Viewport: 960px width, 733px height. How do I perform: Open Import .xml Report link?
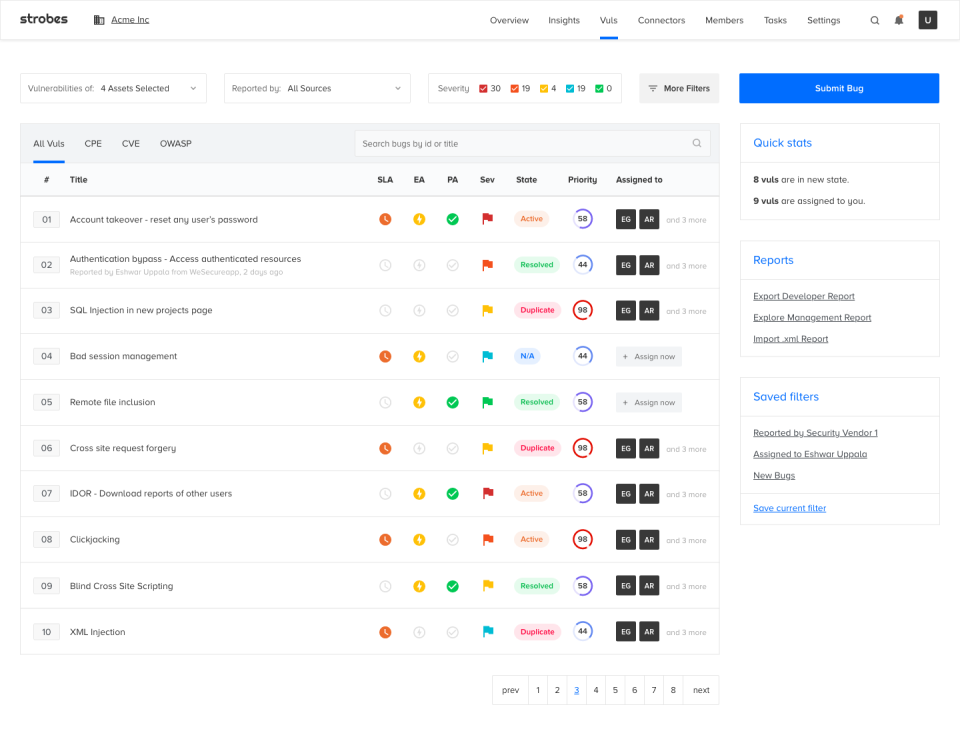click(790, 339)
